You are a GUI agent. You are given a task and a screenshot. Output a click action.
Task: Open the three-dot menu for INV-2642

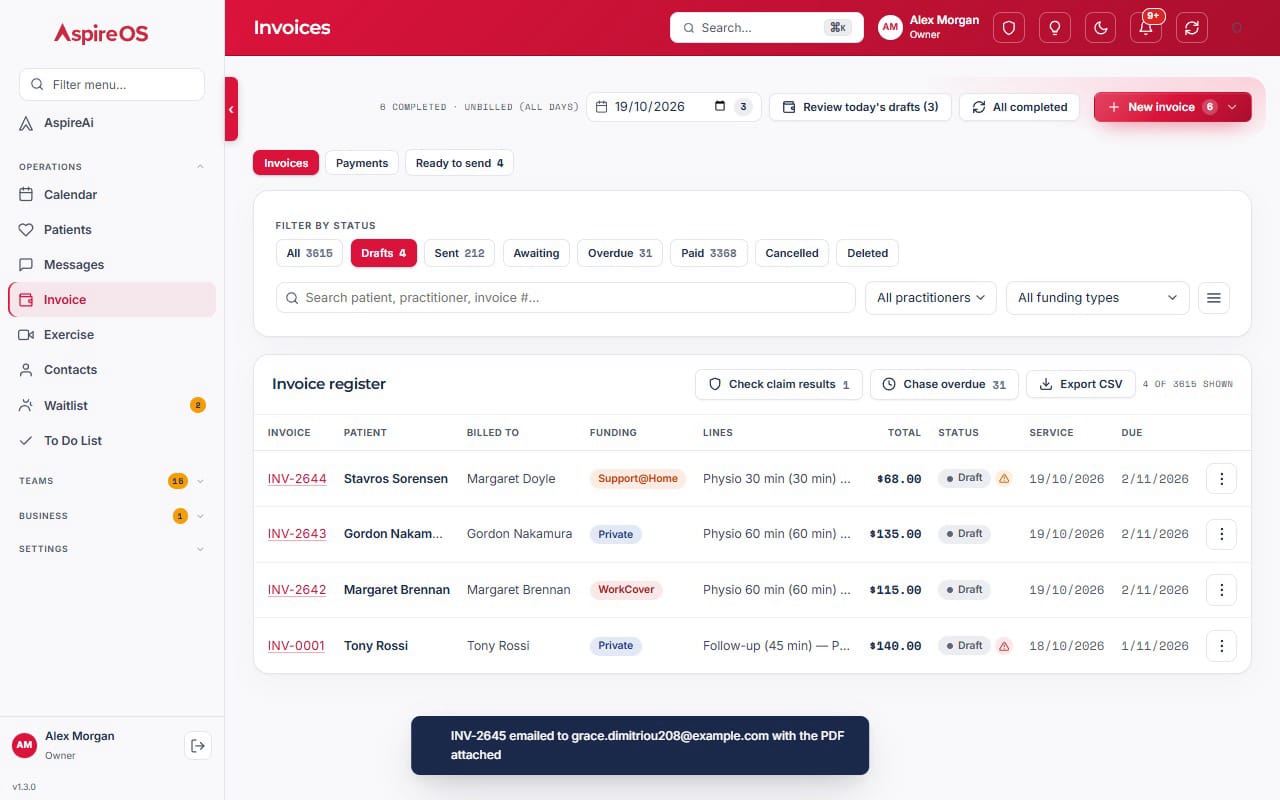click(1221, 590)
